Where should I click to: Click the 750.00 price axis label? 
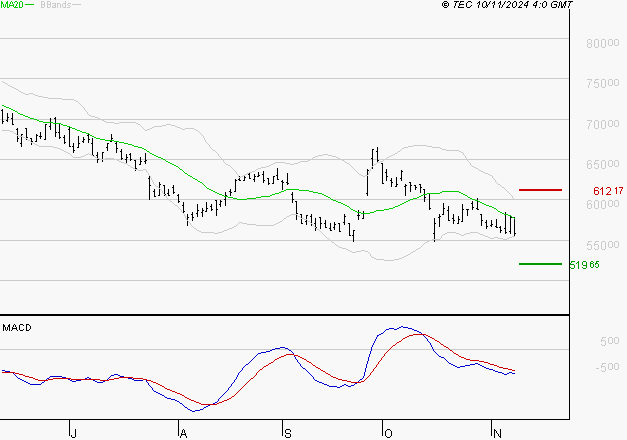click(x=603, y=83)
